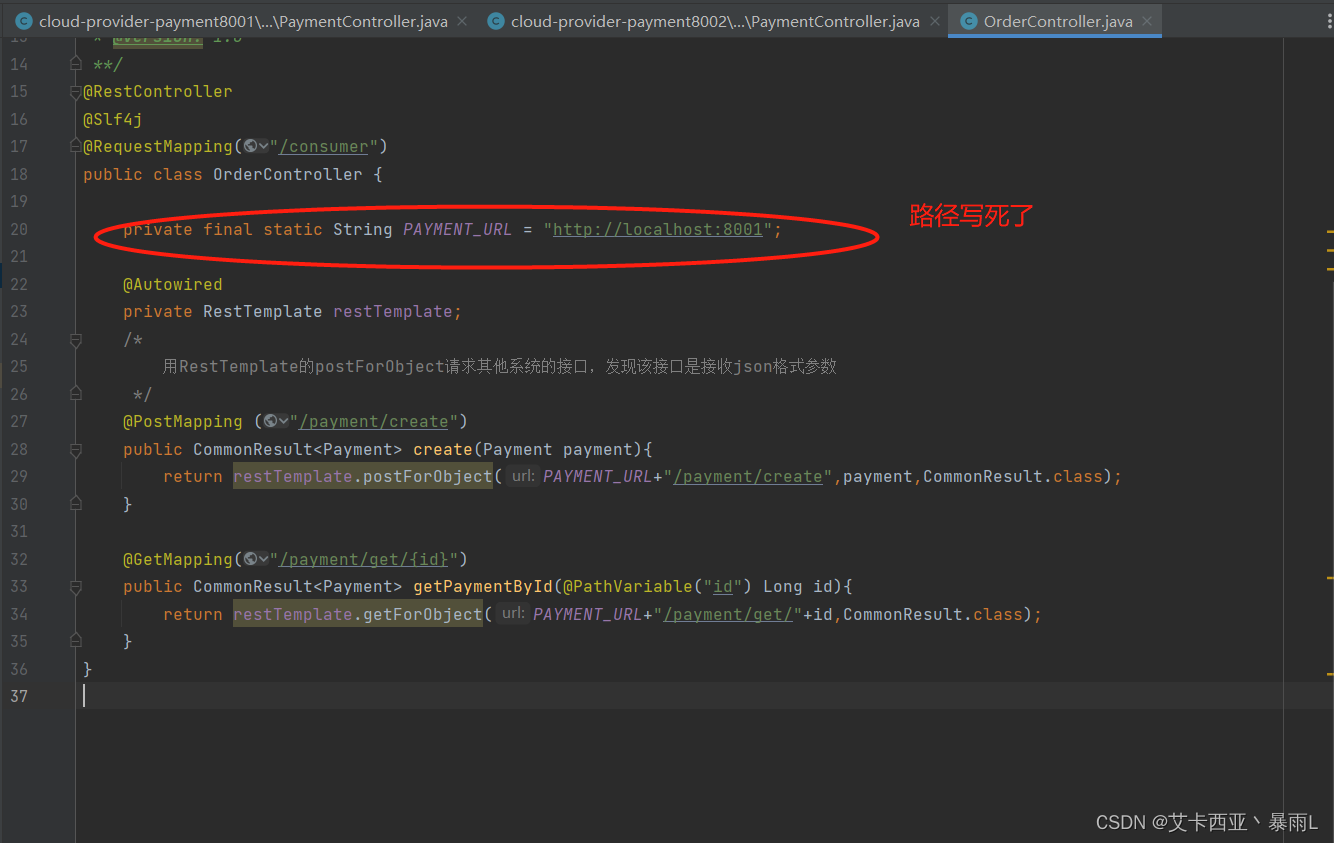This screenshot has width=1334, height=843.
Task: Click class icon on payment8002 PaymentController tab
Action: [495, 21]
